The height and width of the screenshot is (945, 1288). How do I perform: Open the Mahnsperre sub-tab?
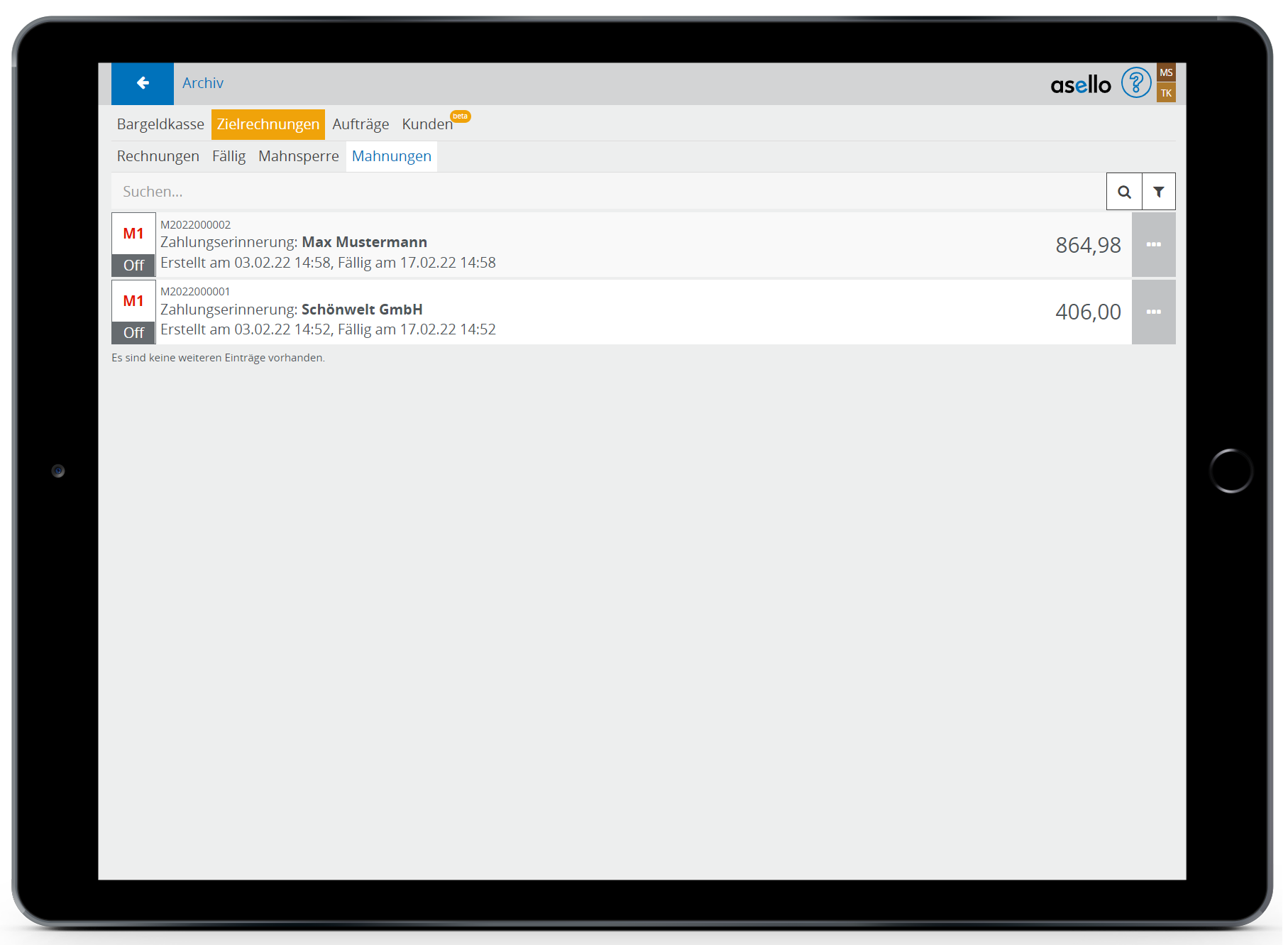tap(298, 156)
